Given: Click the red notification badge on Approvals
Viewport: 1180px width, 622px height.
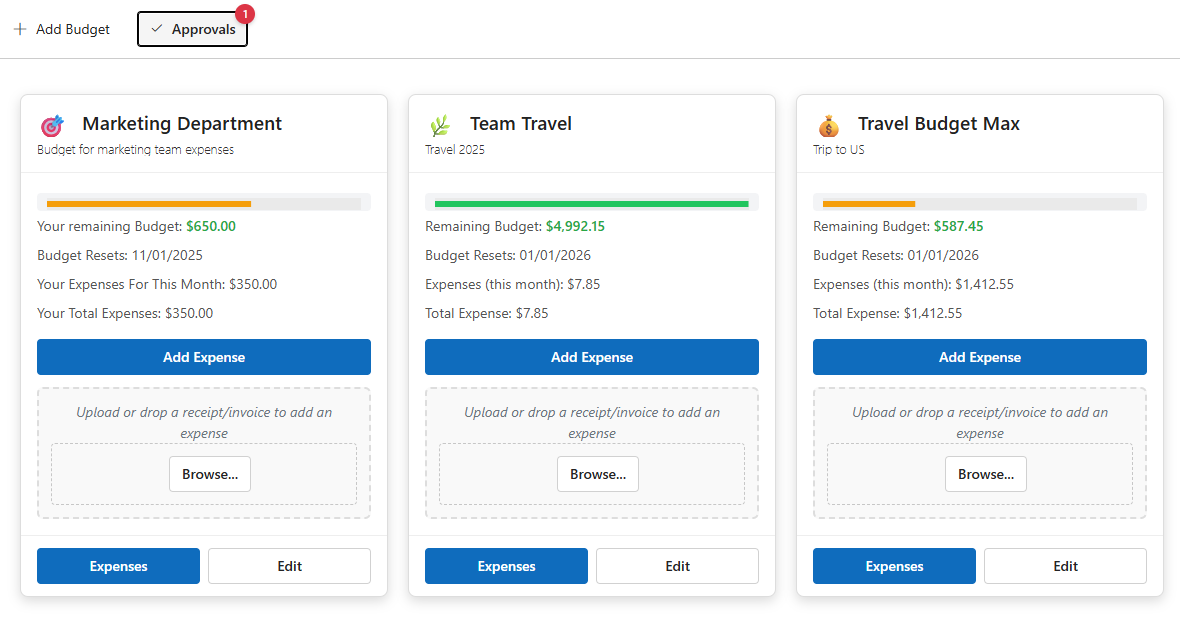Looking at the screenshot, I should pyautogui.click(x=245, y=14).
